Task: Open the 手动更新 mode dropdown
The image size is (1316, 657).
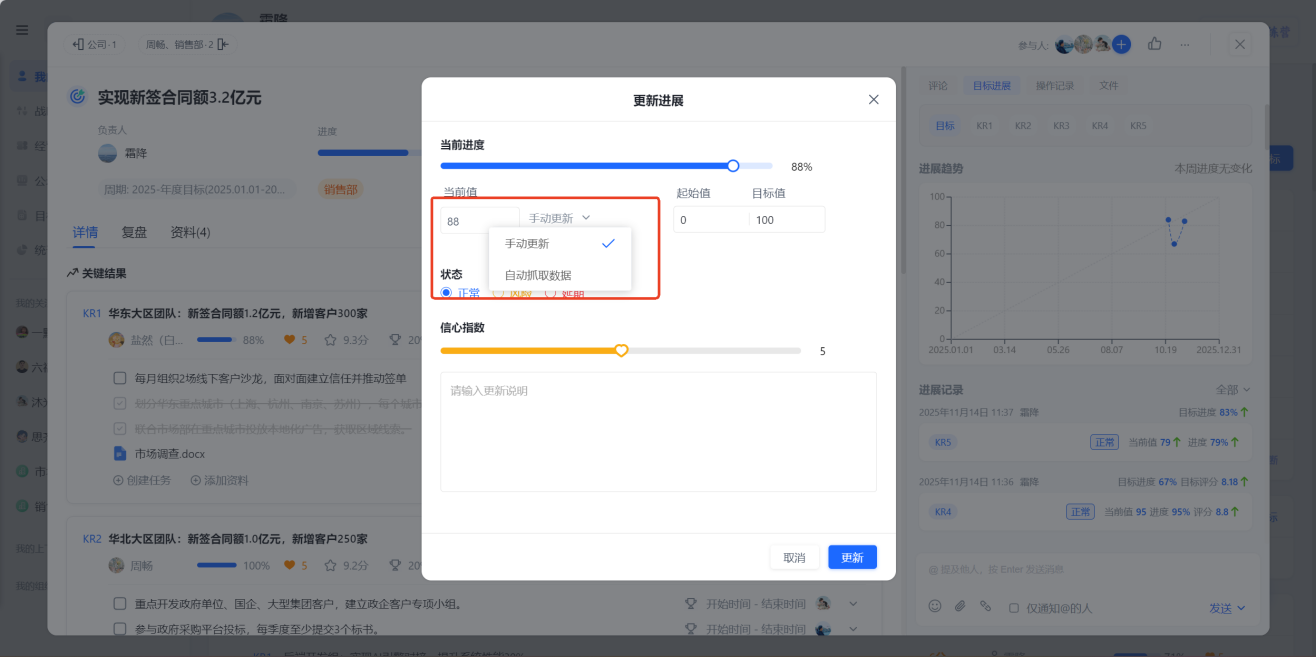Action: 559,218
